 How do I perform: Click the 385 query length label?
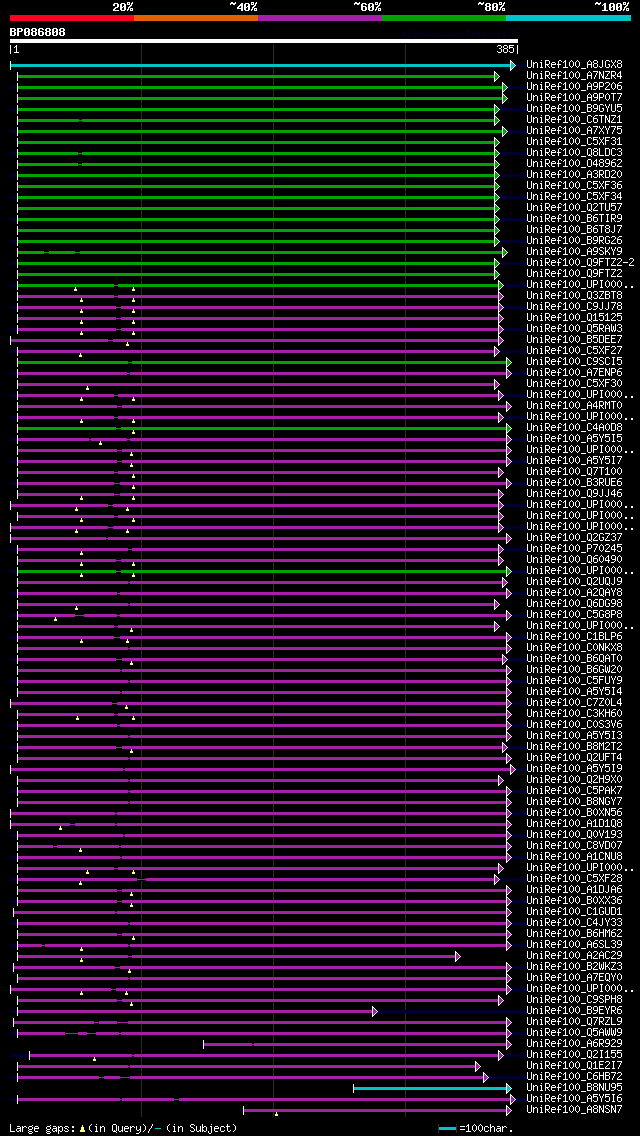(x=505, y=49)
